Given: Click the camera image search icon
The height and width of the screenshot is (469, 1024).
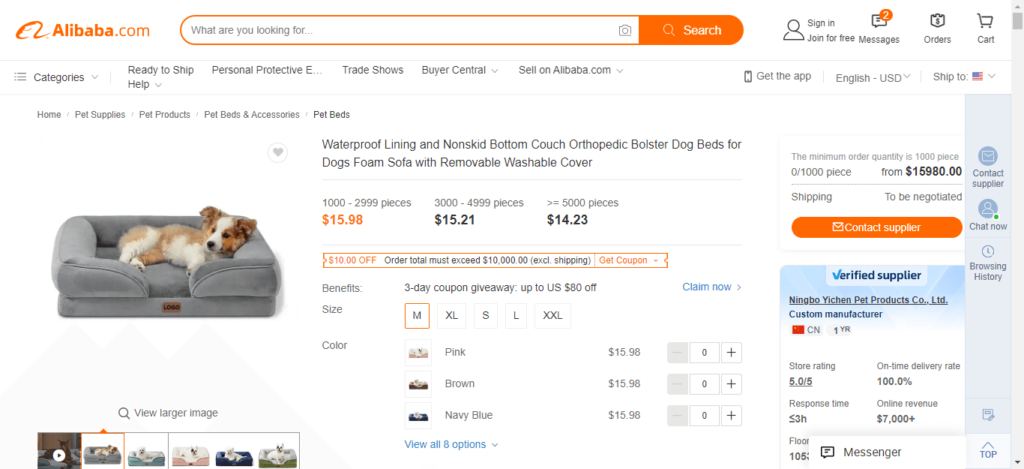Looking at the screenshot, I should [x=625, y=31].
